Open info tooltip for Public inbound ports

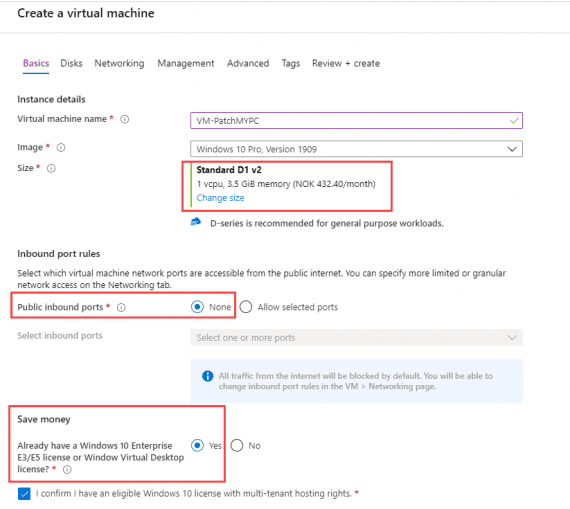[121, 308]
